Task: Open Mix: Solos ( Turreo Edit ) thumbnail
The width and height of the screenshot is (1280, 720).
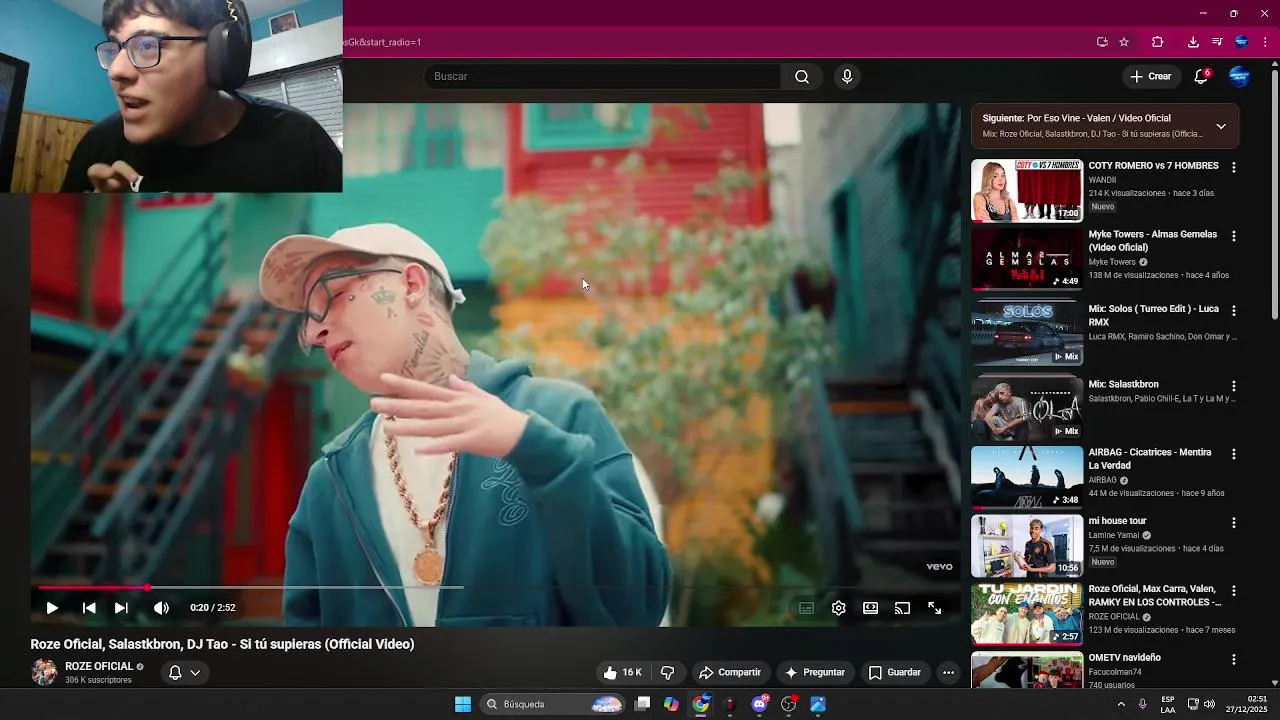Action: point(1027,334)
